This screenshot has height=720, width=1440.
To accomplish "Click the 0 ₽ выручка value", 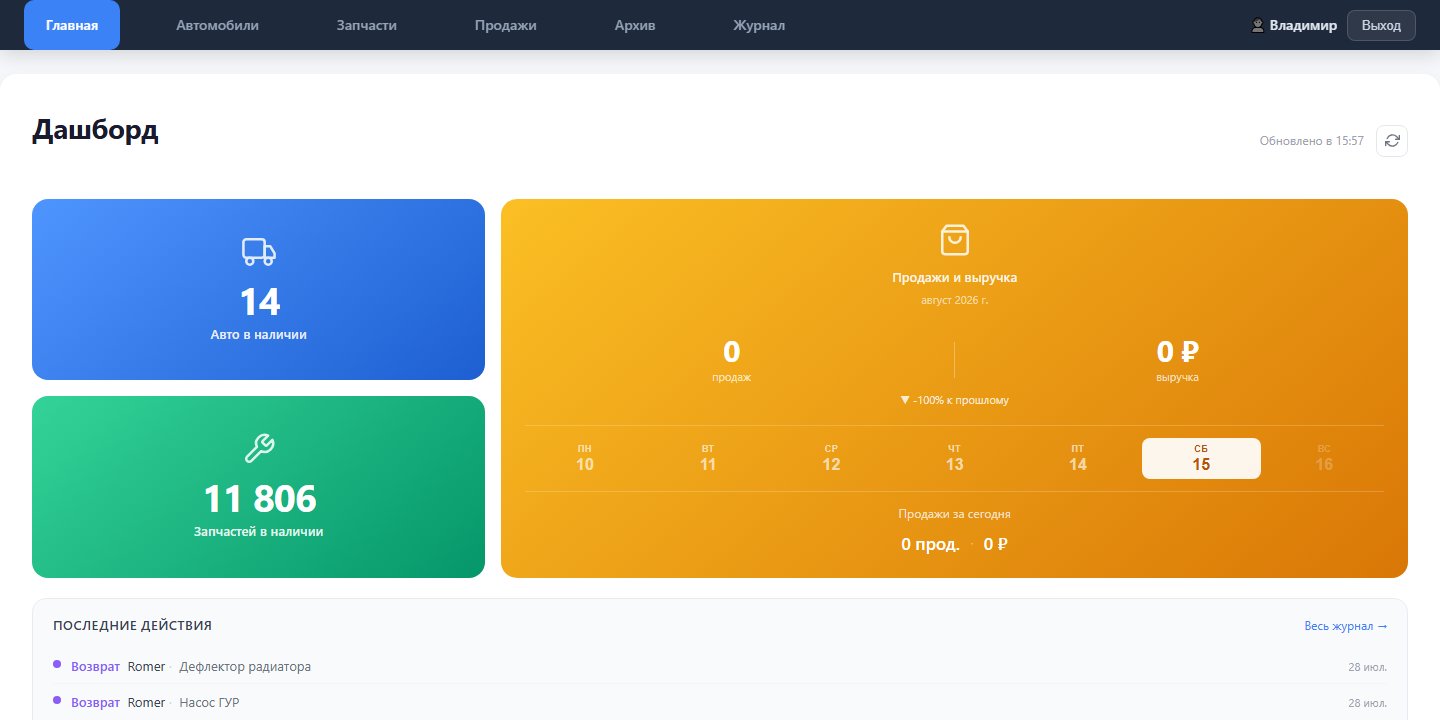I will [1177, 352].
